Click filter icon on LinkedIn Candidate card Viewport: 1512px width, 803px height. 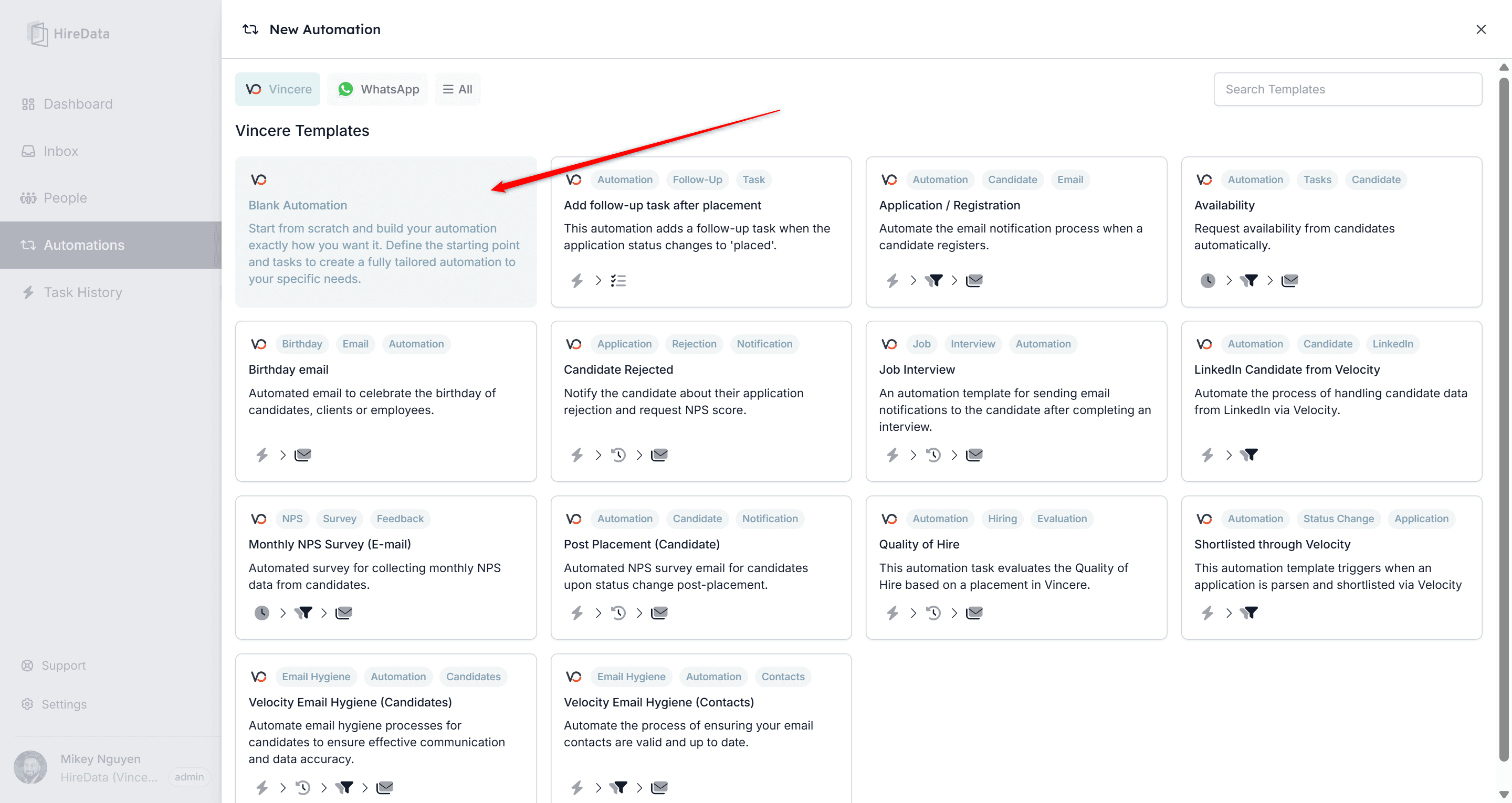1248,455
